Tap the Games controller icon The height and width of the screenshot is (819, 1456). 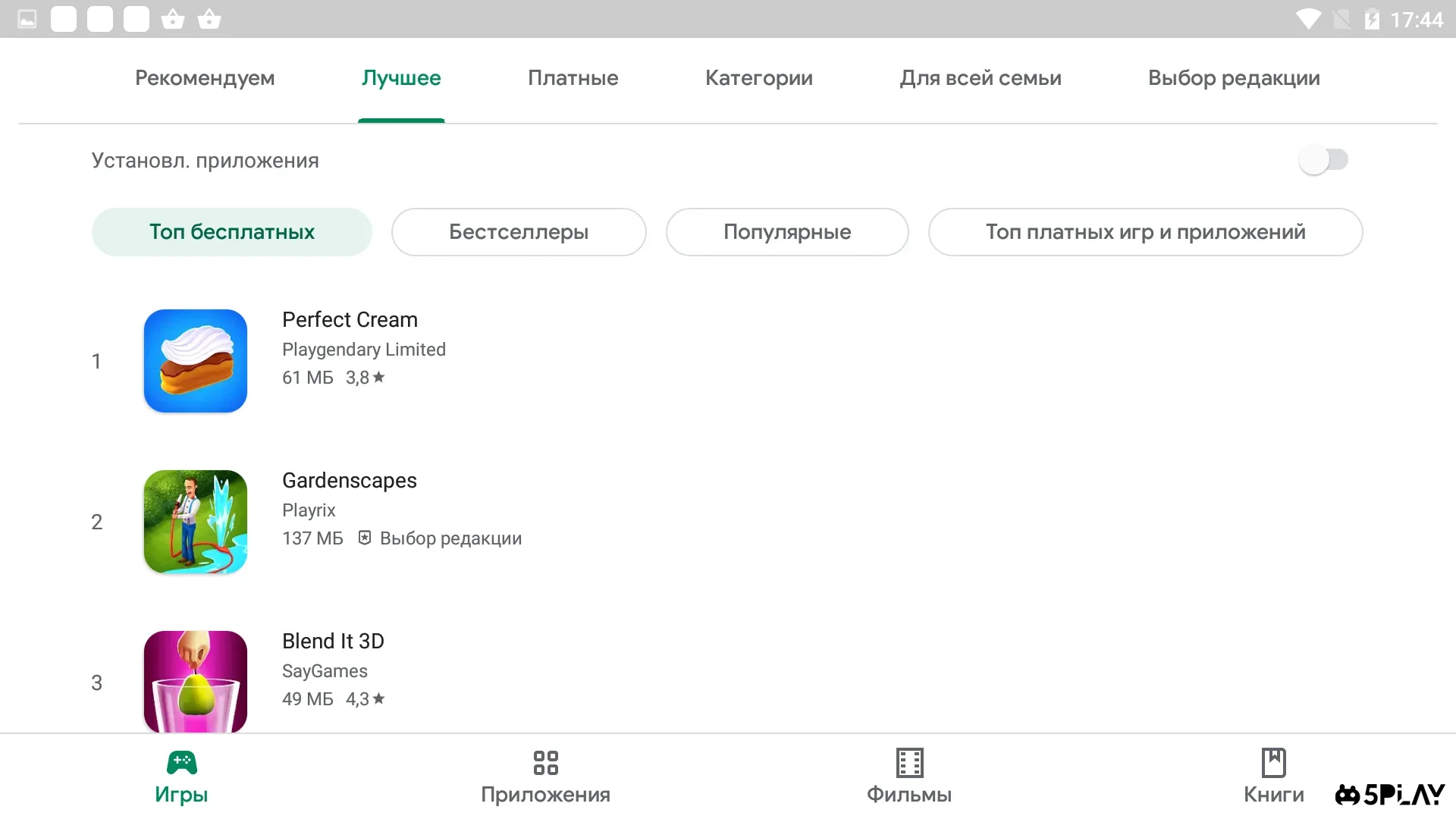click(x=181, y=762)
